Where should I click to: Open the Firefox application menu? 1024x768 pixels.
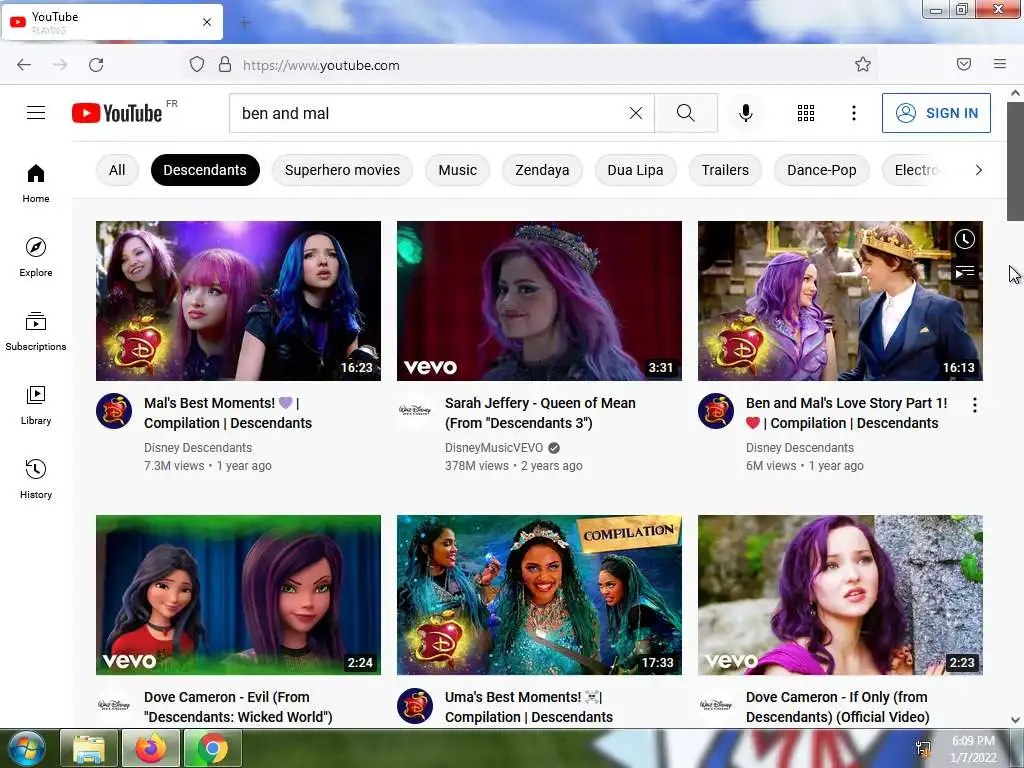pyautogui.click(x=1000, y=64)
